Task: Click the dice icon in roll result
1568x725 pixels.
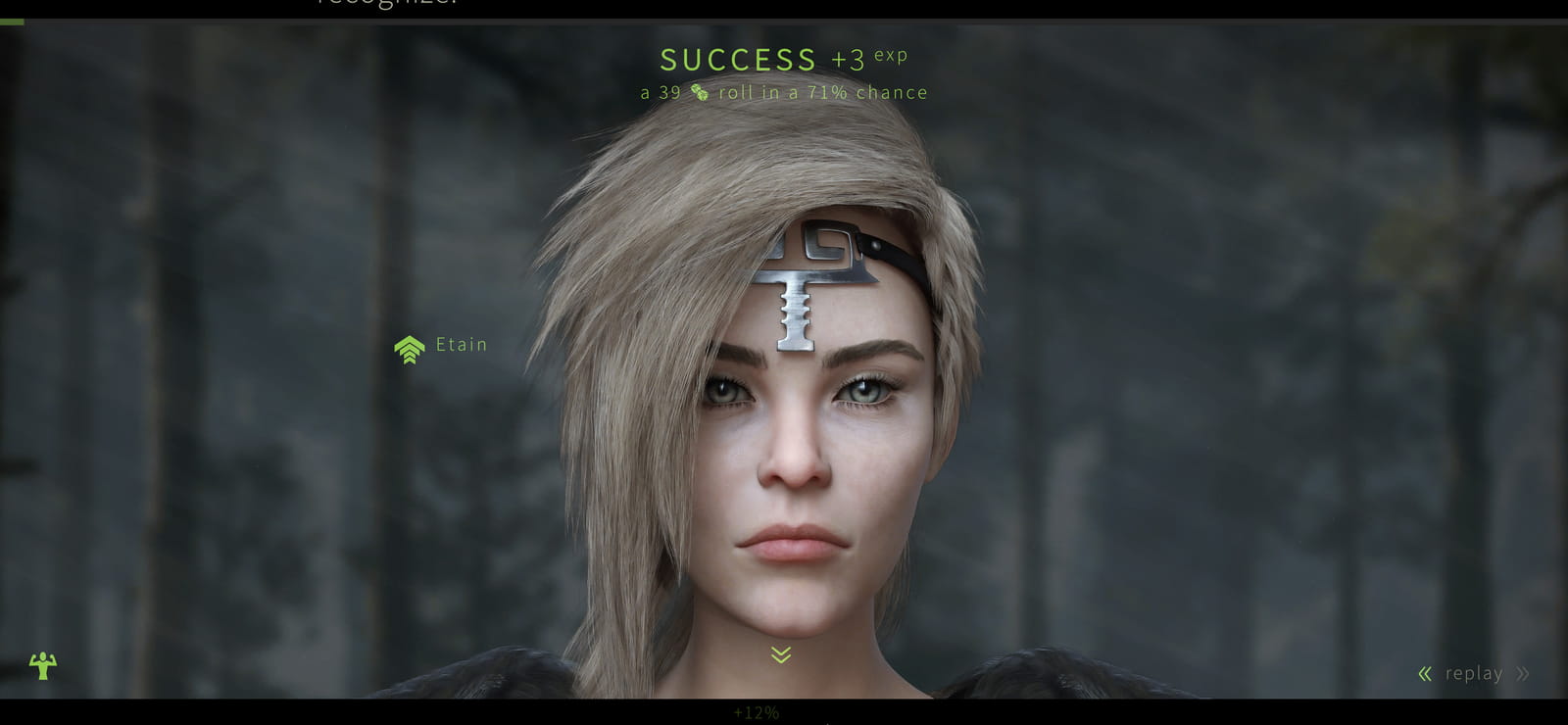Action: [699, 92]
